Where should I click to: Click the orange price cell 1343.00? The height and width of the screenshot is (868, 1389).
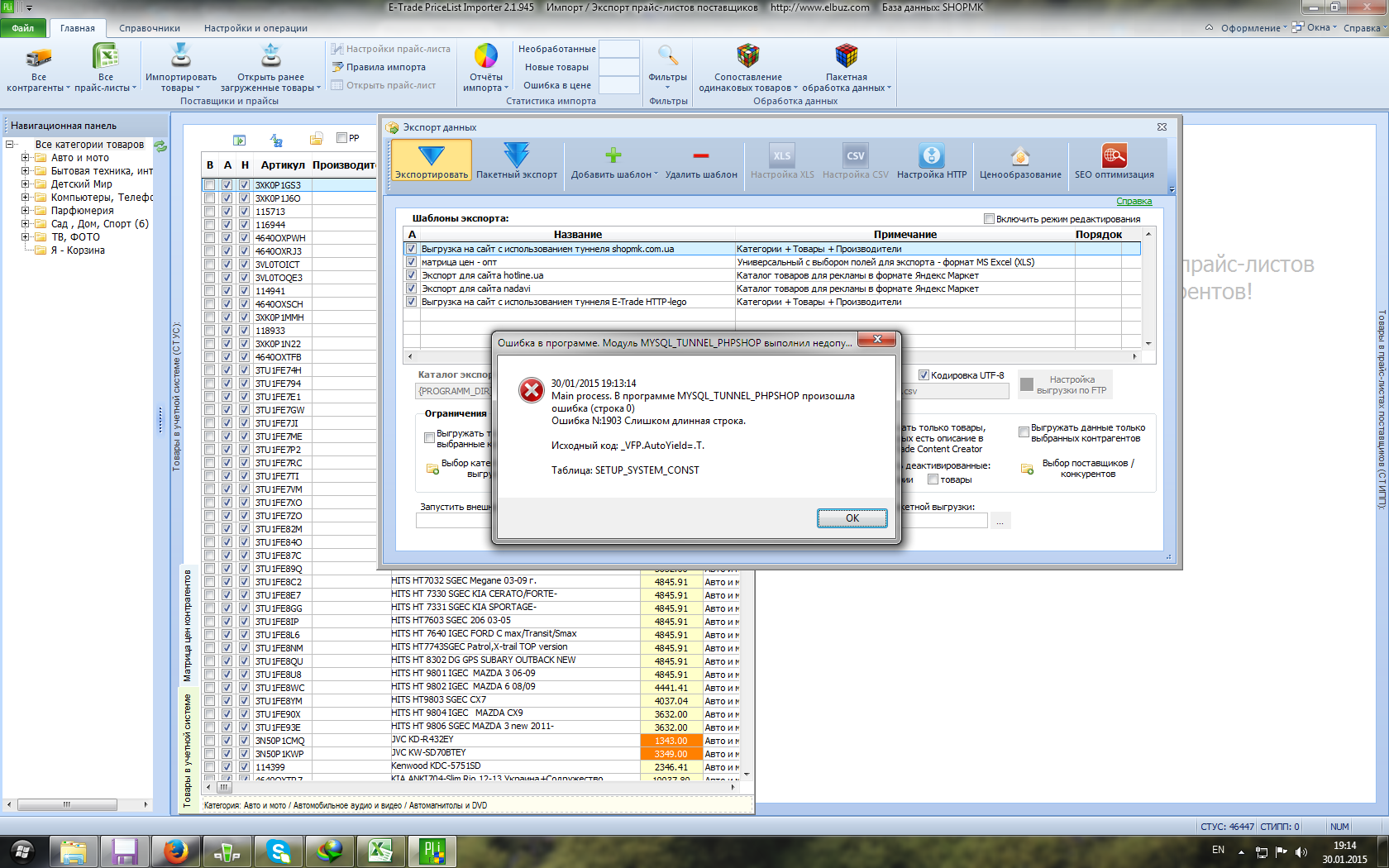671,741
